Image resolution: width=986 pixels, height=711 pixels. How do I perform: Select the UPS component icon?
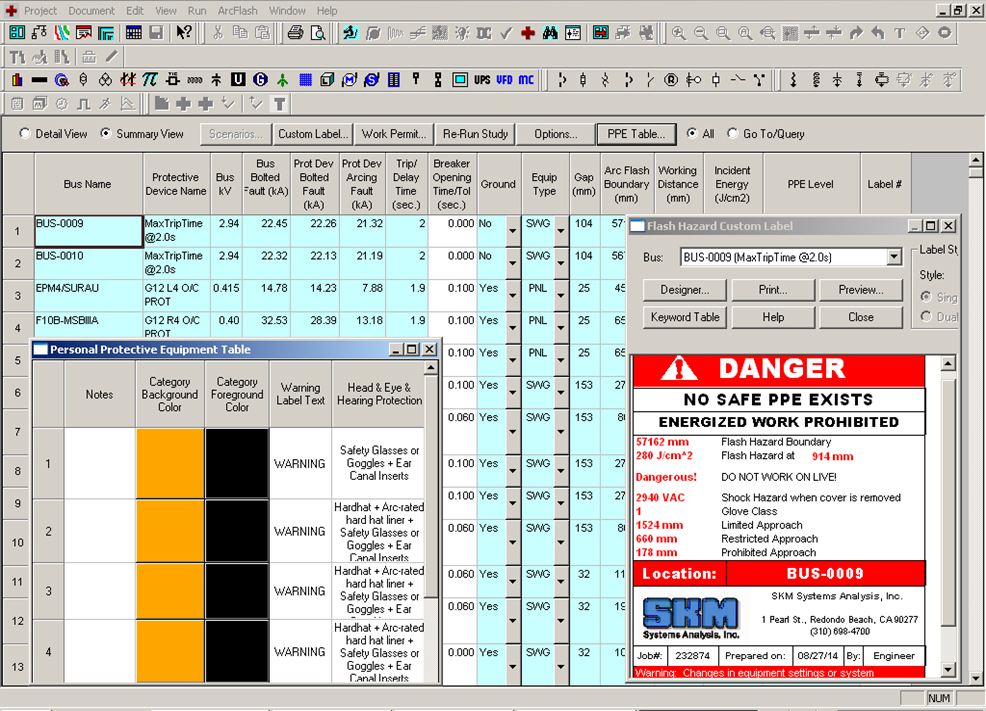coord(482,80)
